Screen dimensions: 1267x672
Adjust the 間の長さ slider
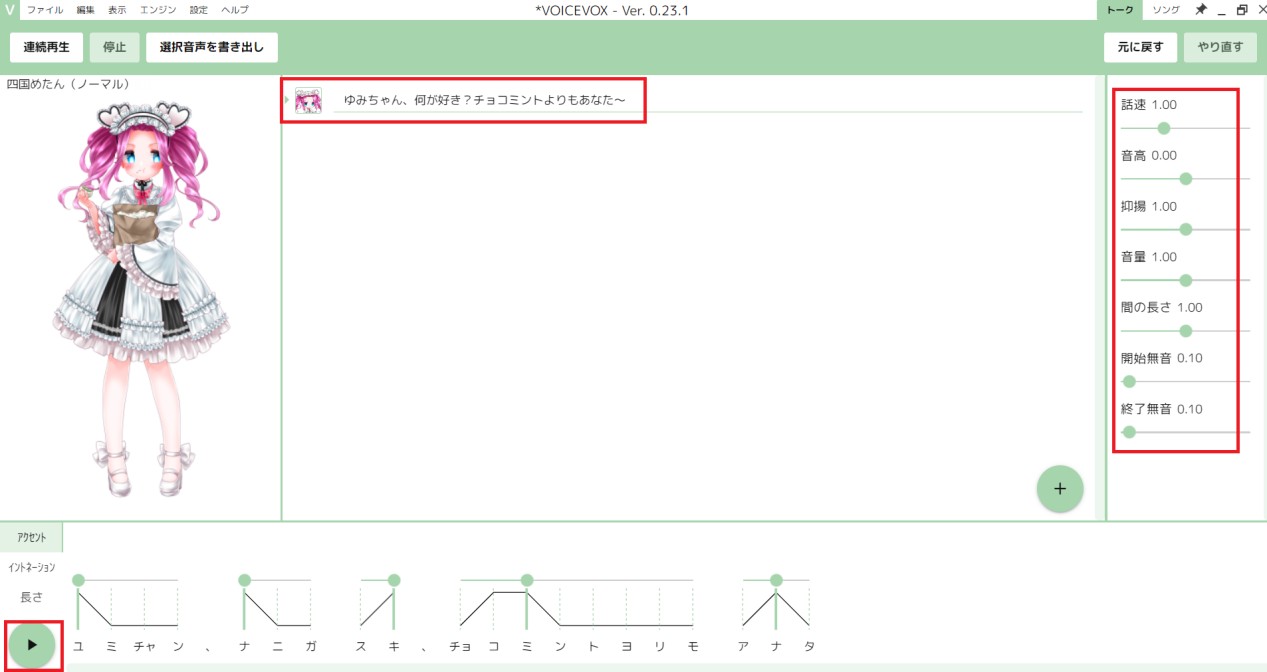pos(1185,331)
